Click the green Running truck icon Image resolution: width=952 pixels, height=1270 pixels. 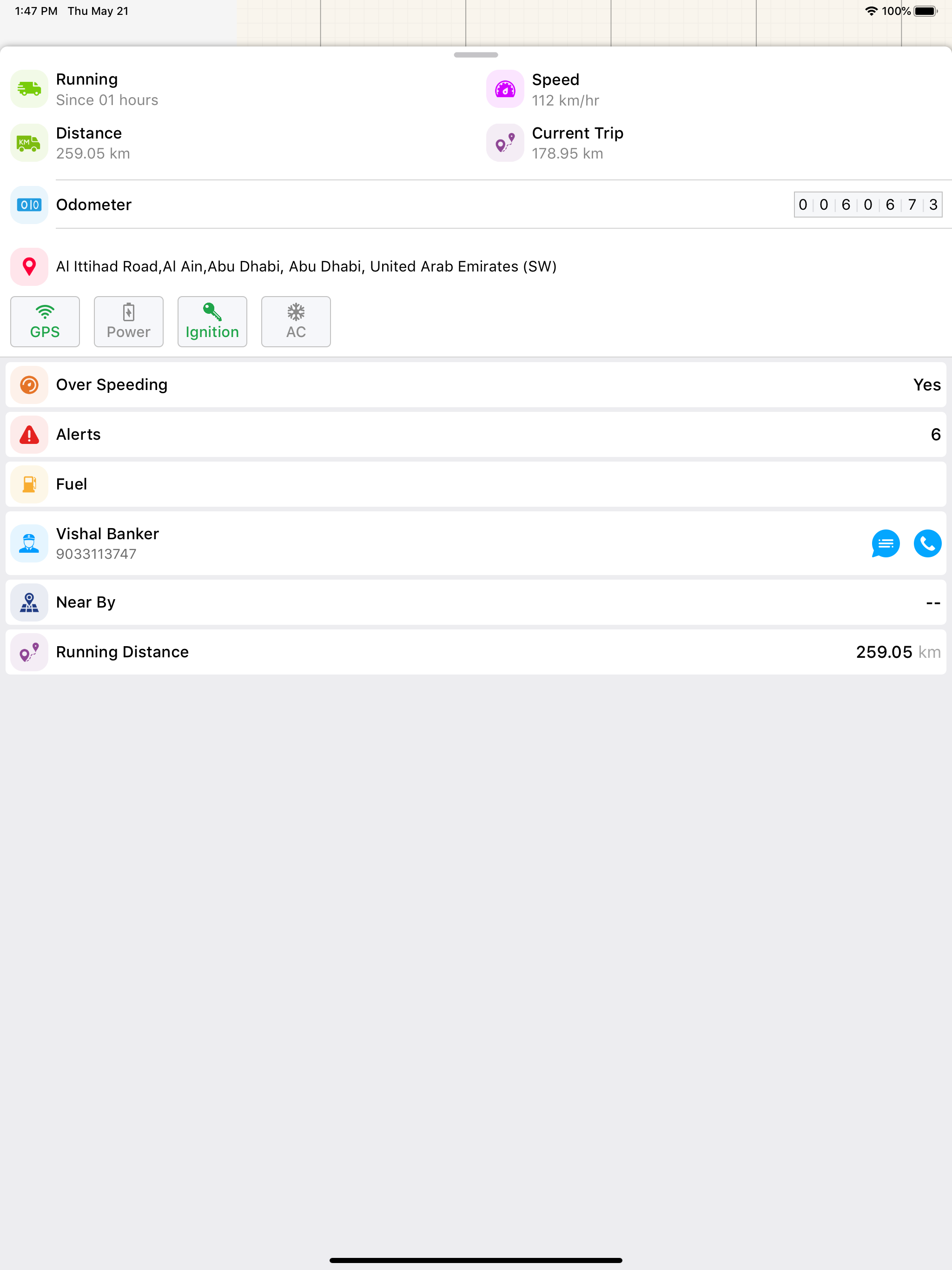(x=29, y=89)
